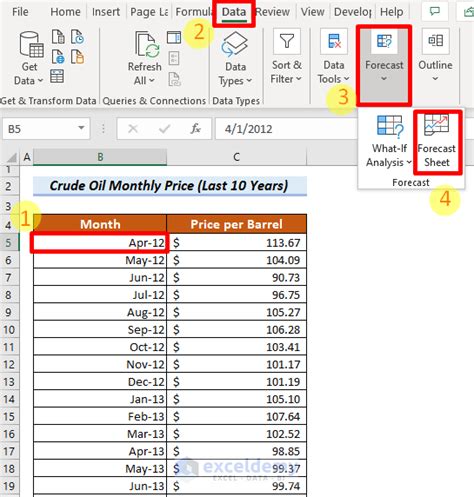Click the Crude Oil Monthly Price title cell
This screenshot has height=497, width=474.
[x=170, y=186]
